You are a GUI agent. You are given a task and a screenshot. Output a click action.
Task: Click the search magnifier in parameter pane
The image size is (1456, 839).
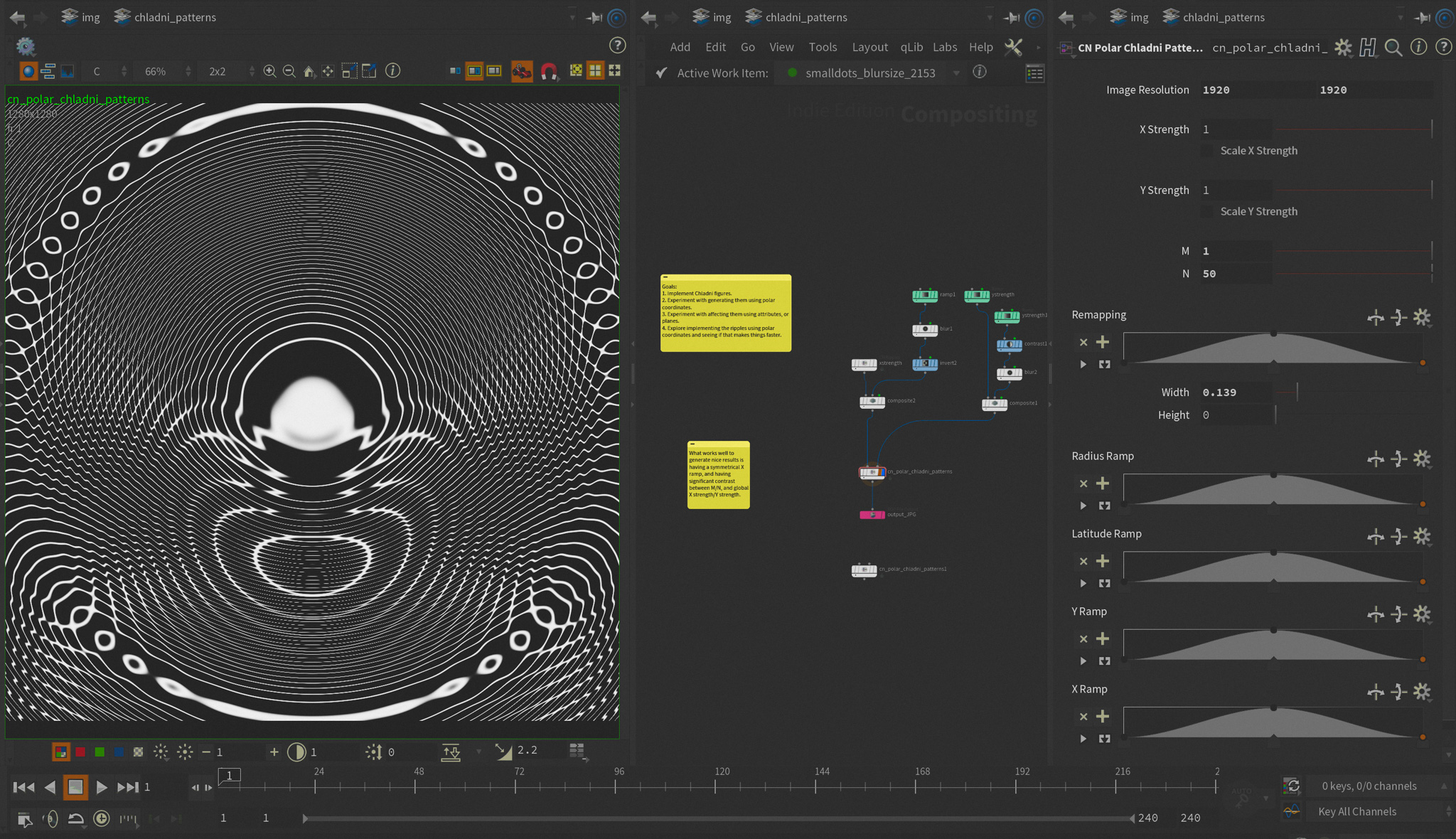(x=1393, y=47)
